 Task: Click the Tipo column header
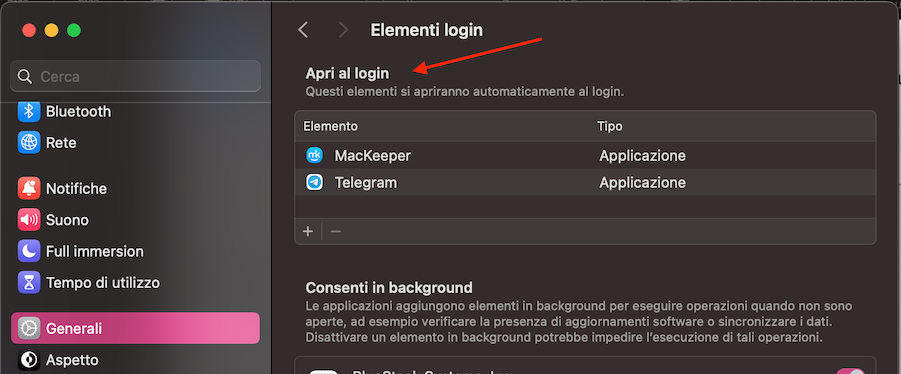click(x=610, y=126)
